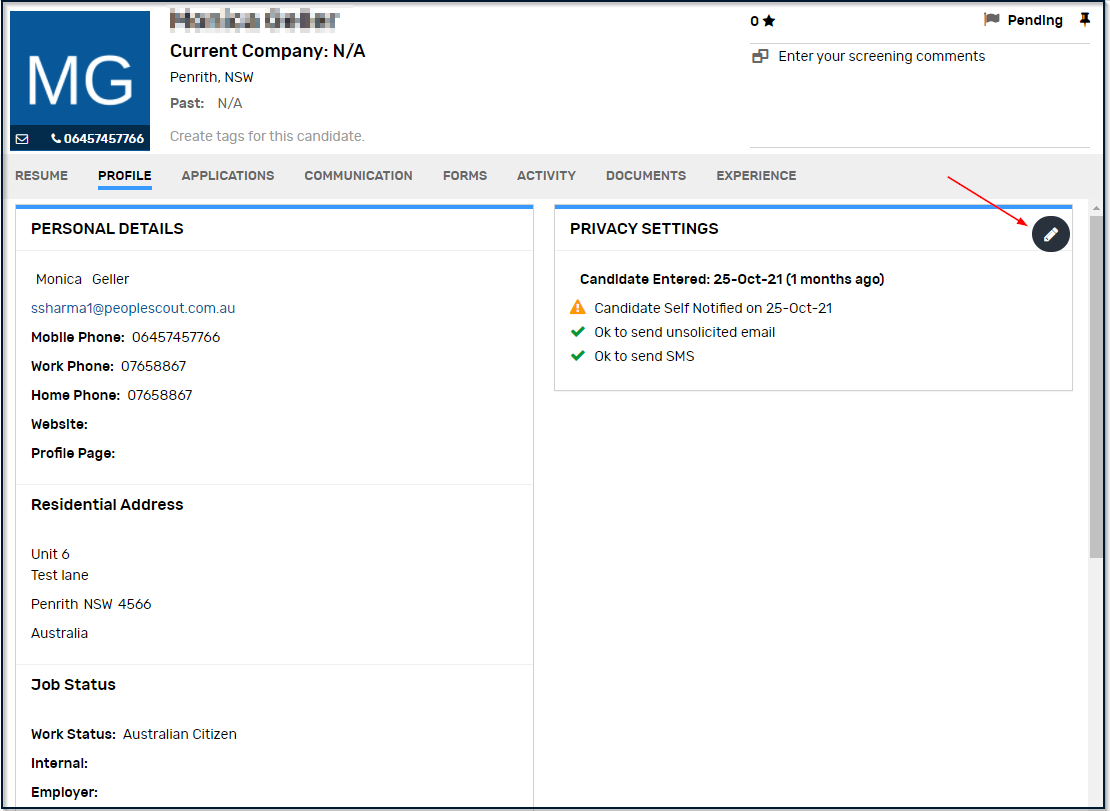Click the Website label
The image size is (1110, 811).
(59, 424)
